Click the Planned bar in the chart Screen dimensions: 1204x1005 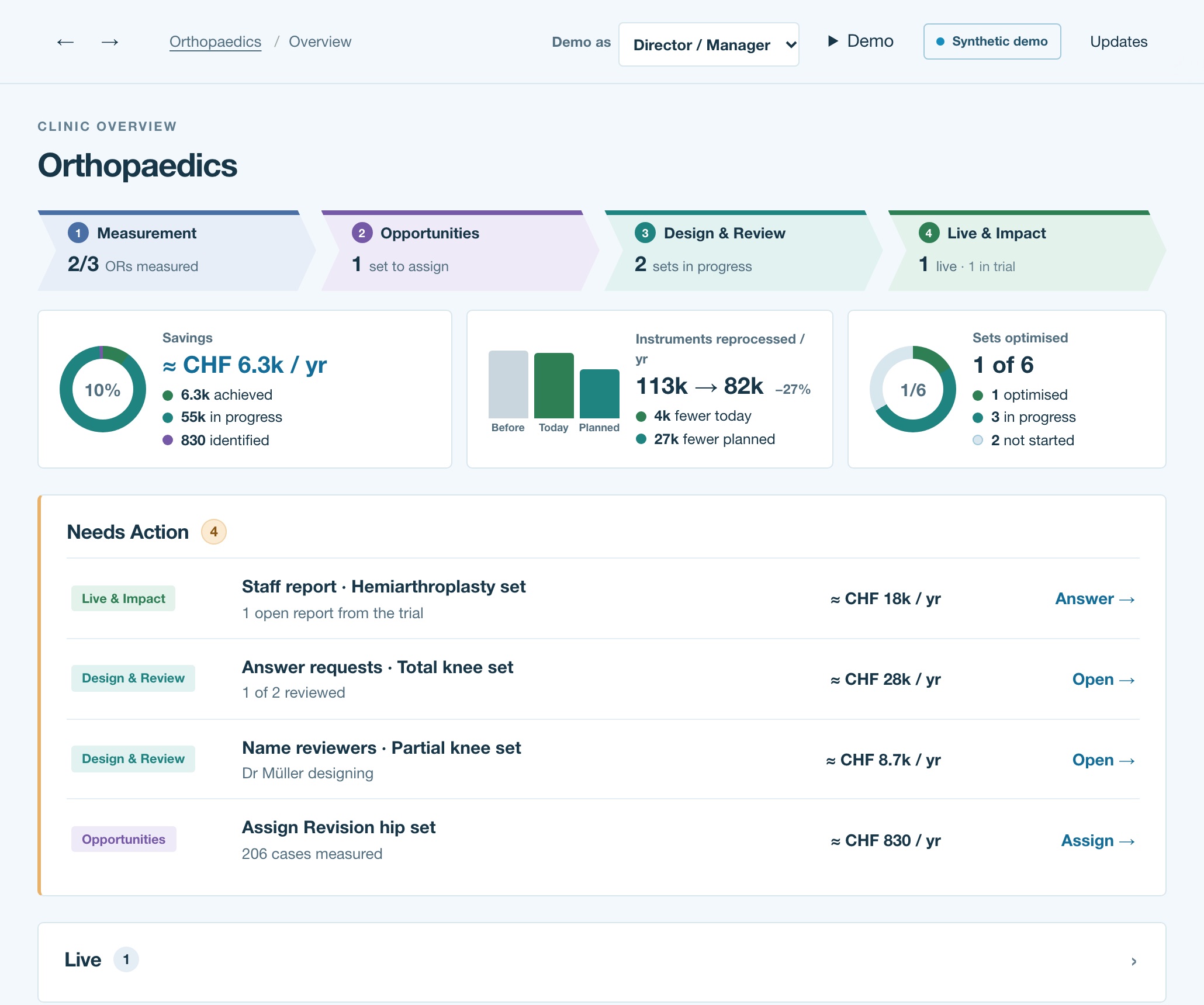(x=599, y=394)
